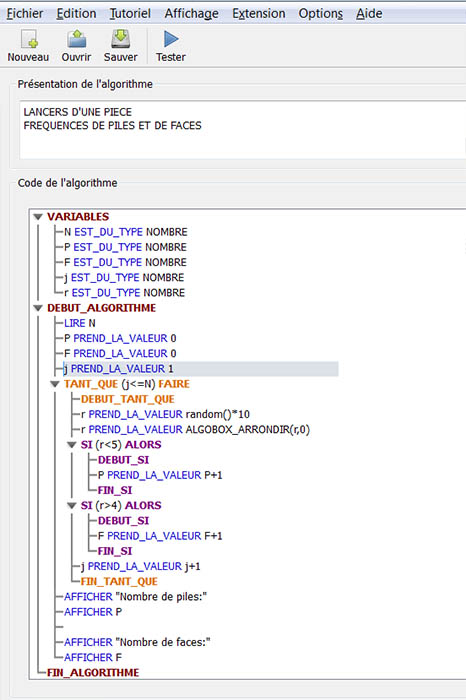Viewport: 466px width, 700px height.
Task: Open the Aide menu
Action: 369,13
